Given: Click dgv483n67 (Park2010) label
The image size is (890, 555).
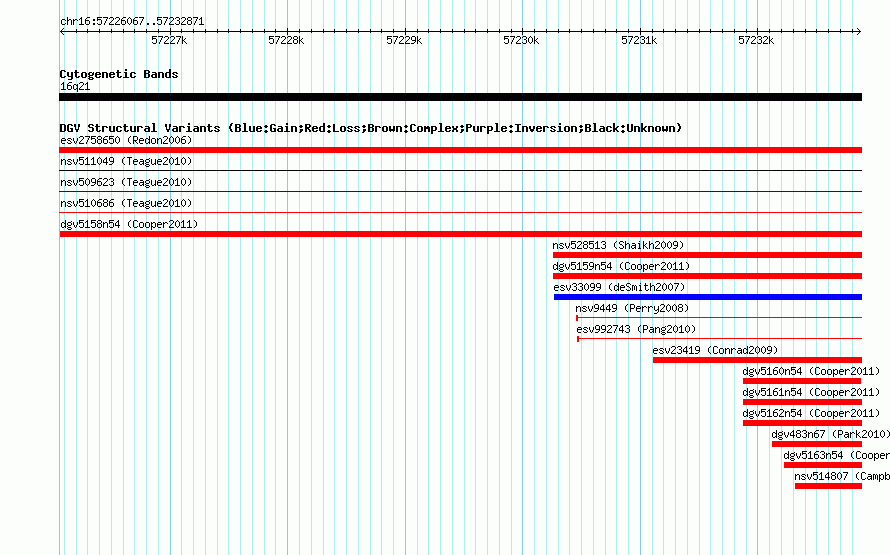Looking at the screenshot, I should 830,434.
